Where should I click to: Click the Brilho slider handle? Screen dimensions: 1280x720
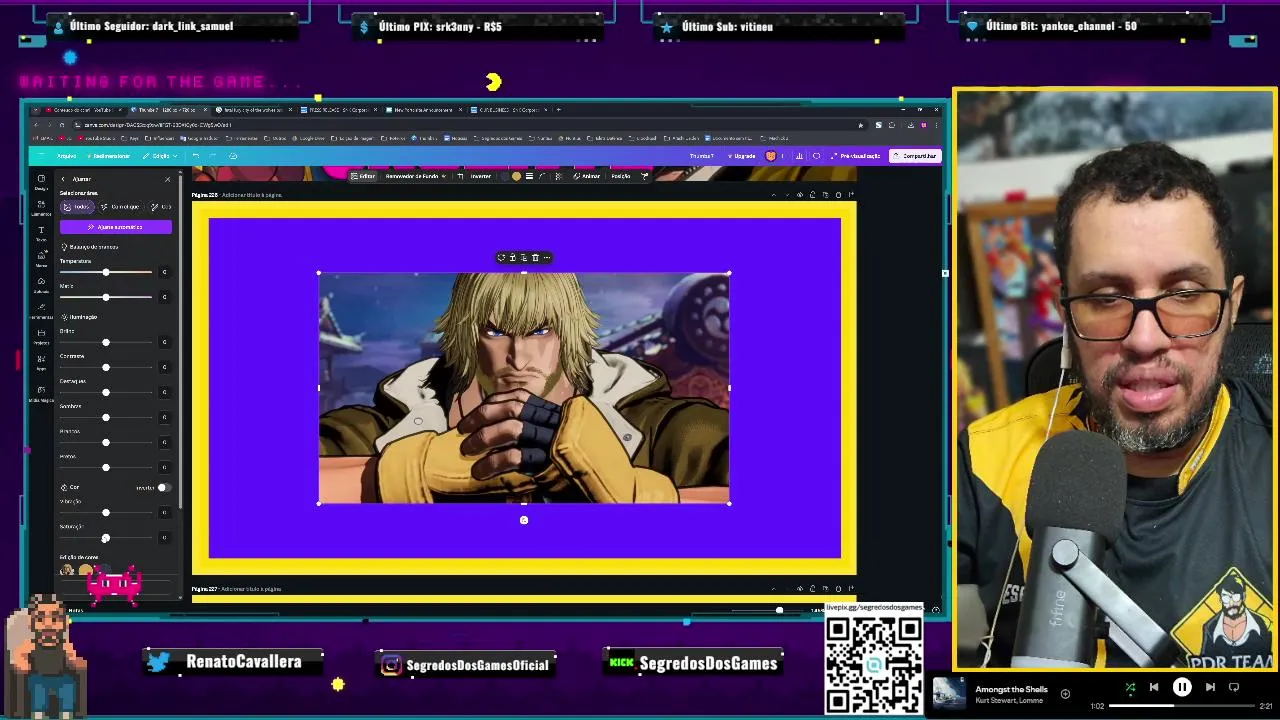(106, 342)
